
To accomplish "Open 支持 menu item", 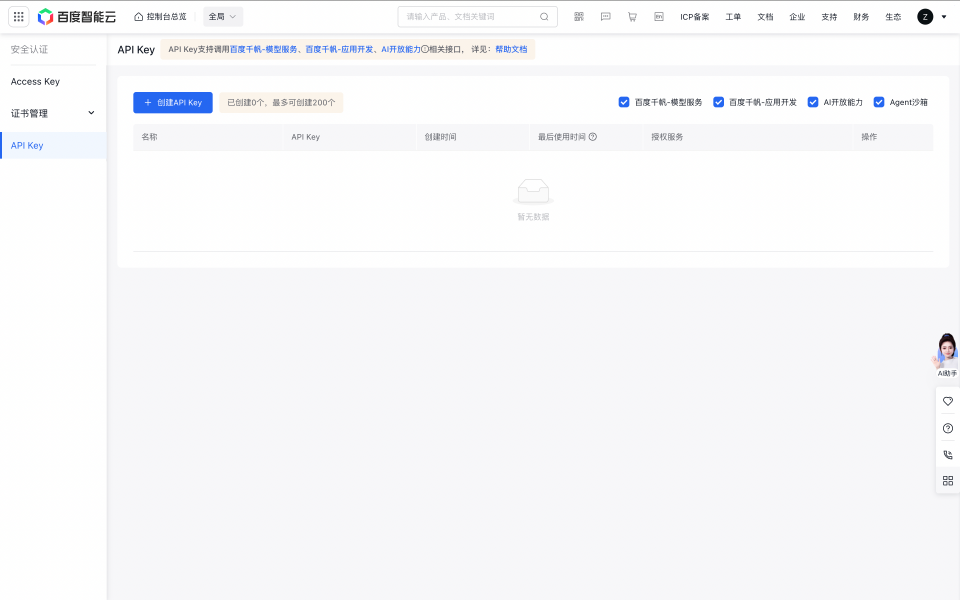I will pyautogui.click(x=829, y=17).
